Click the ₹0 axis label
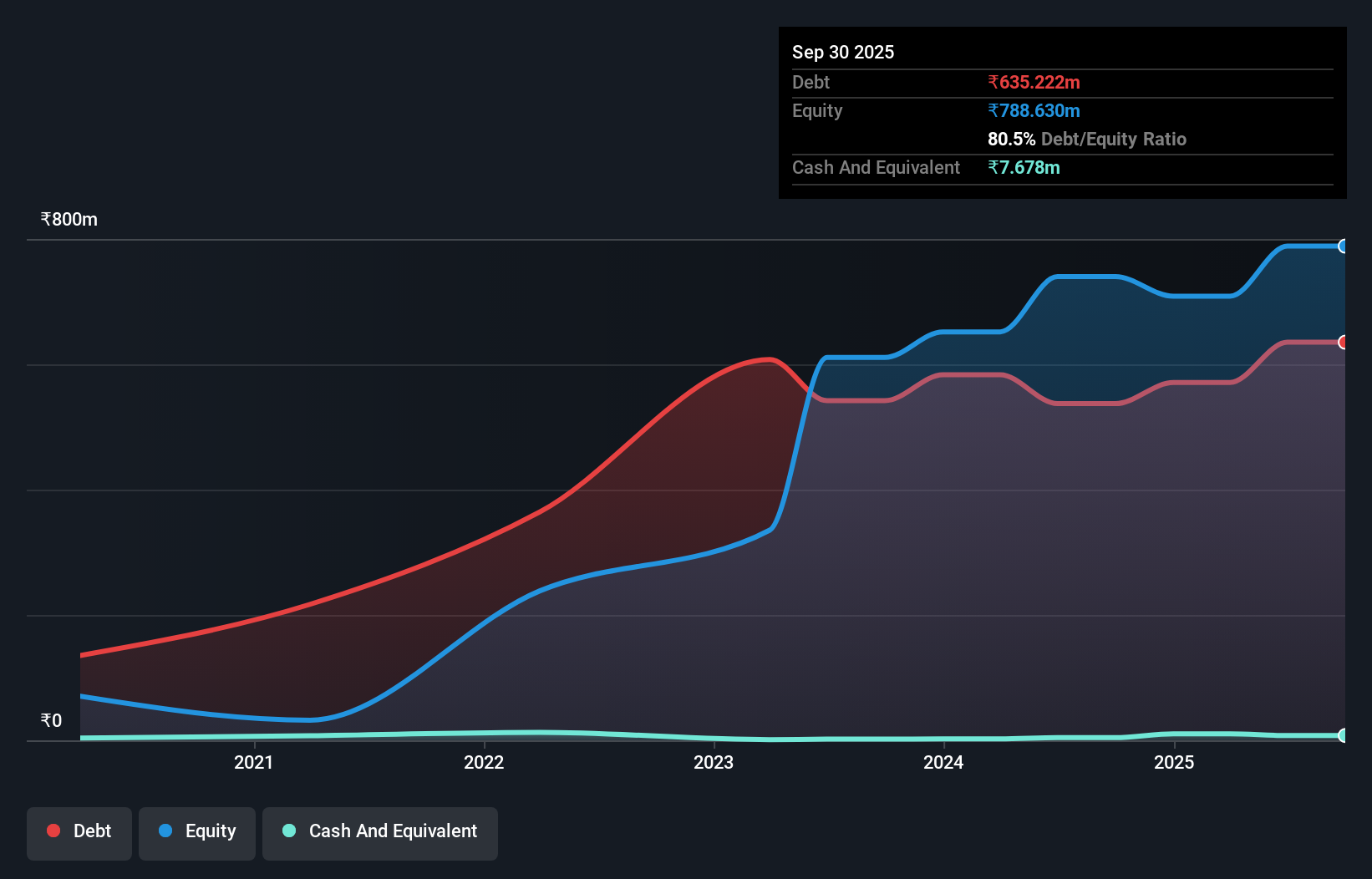Viewport: 1372px width, 879px height. click(51, 719)
